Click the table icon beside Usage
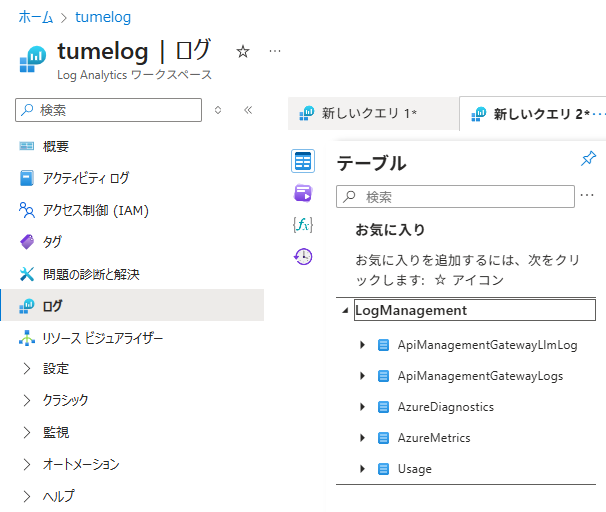 383,469
